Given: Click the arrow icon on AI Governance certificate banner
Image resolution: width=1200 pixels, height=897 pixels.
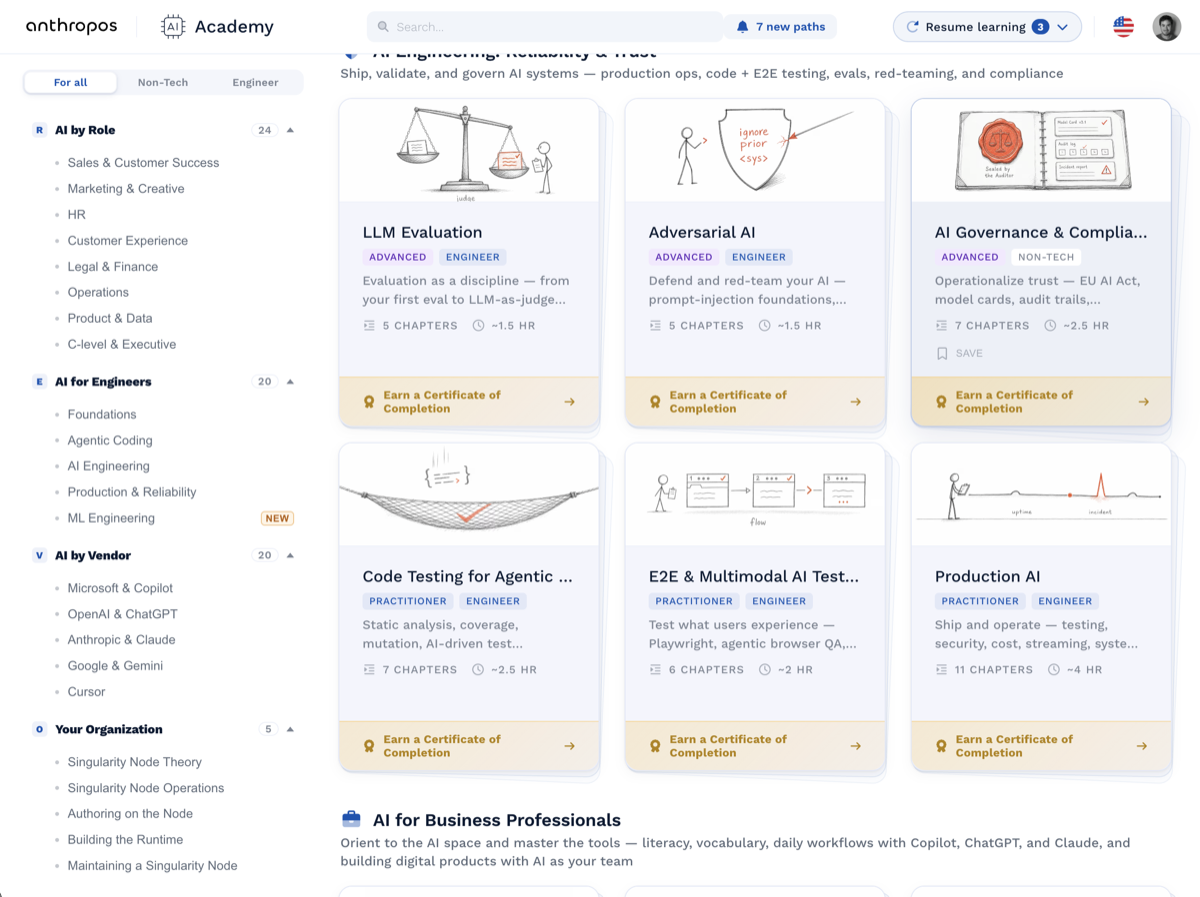Looking at the screenshot, I should coord(1143,402).
